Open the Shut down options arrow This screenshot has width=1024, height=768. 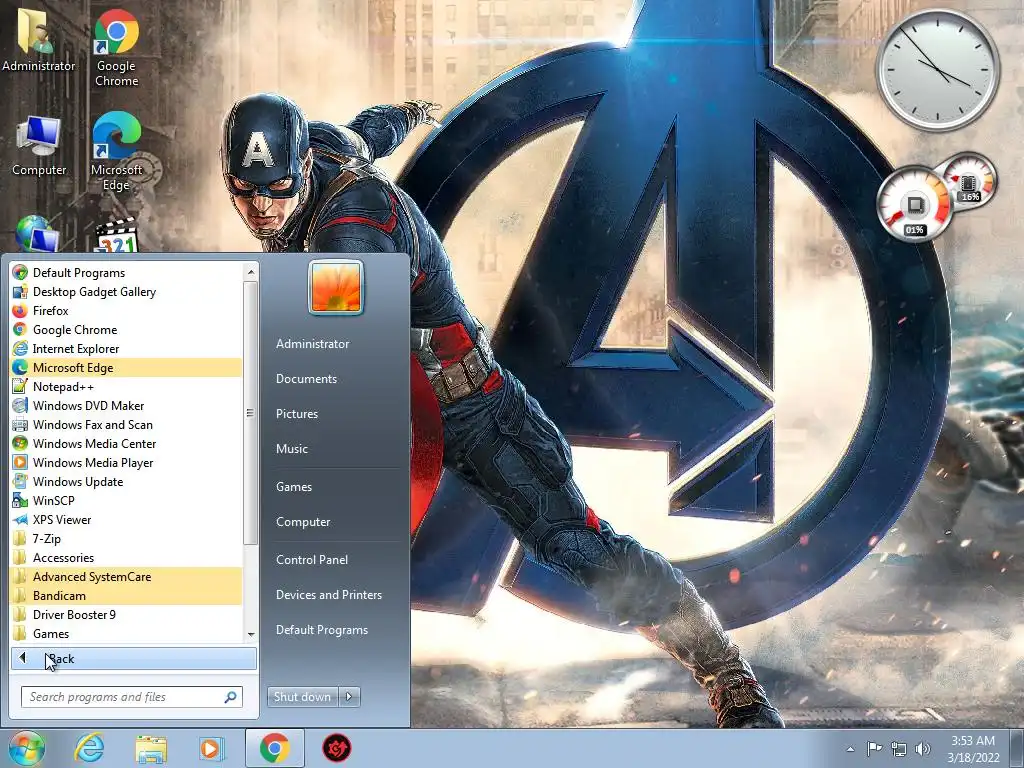pyautogui.click(x=349, y=697)
